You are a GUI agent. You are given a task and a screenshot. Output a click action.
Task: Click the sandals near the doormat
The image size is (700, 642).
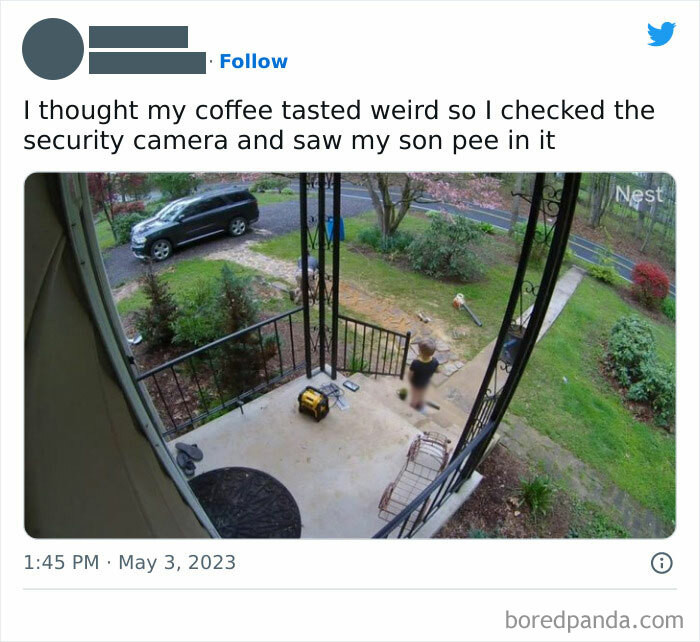(x=188, y=458)
